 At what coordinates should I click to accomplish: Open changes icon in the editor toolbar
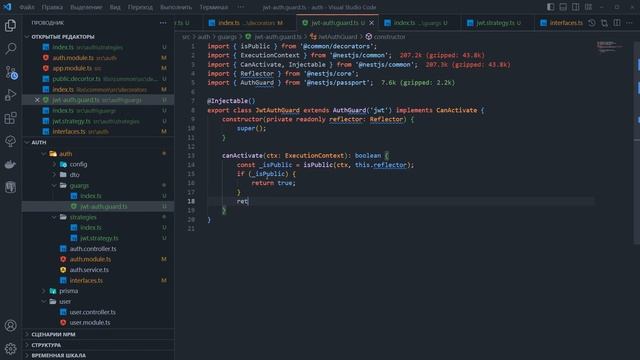point(604,23)
